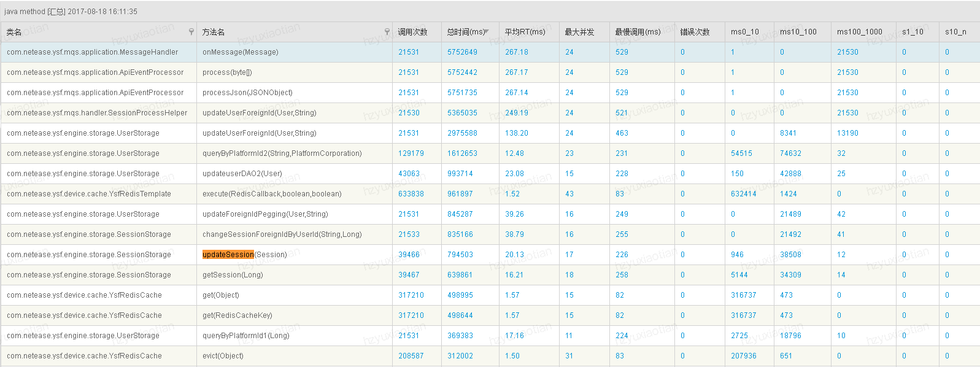Click average RT value 12.48

point(514,153)
